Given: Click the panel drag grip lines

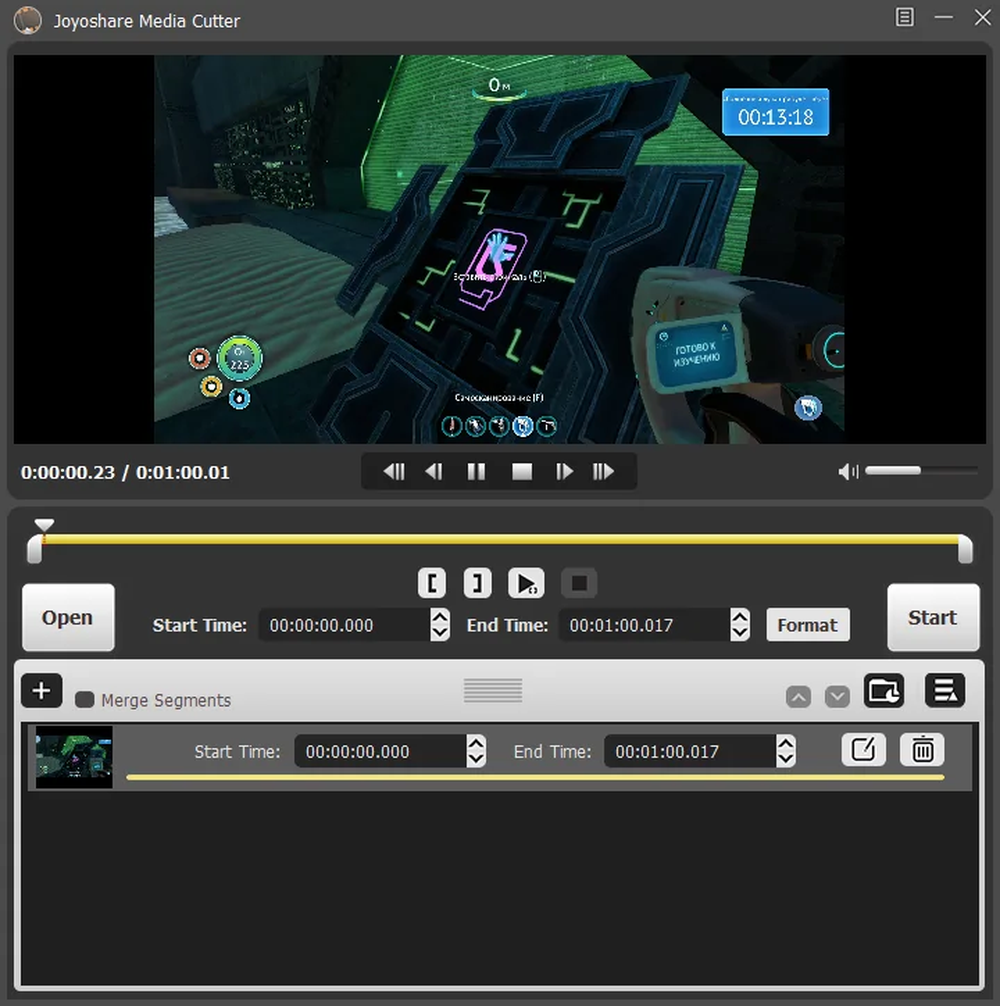Looking at the screenshot, I should click(x=493, y=690).
